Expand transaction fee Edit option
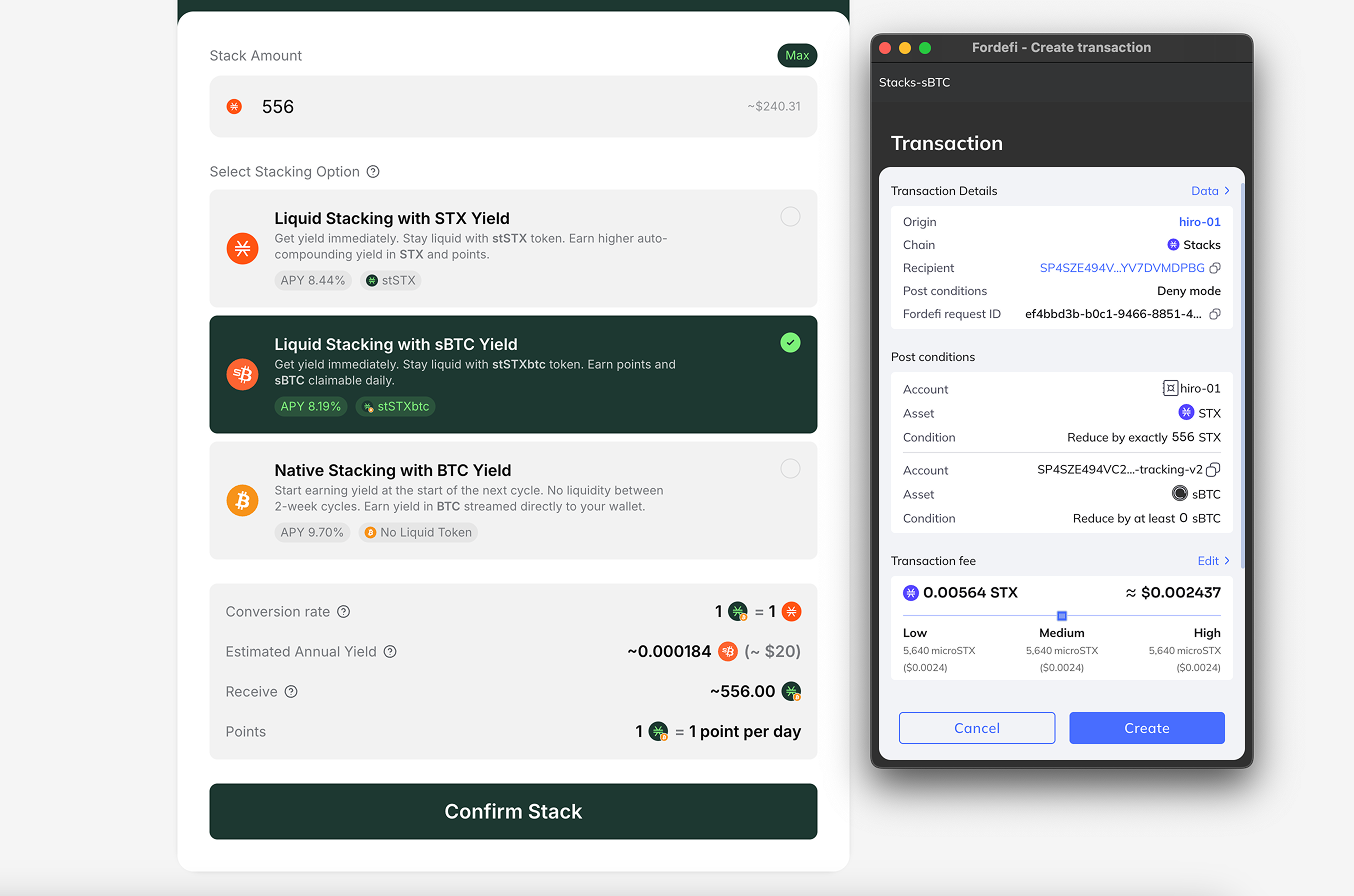Image resolution: width=1354 pixels, height=896 pixels. click(x=1213, y=561)
